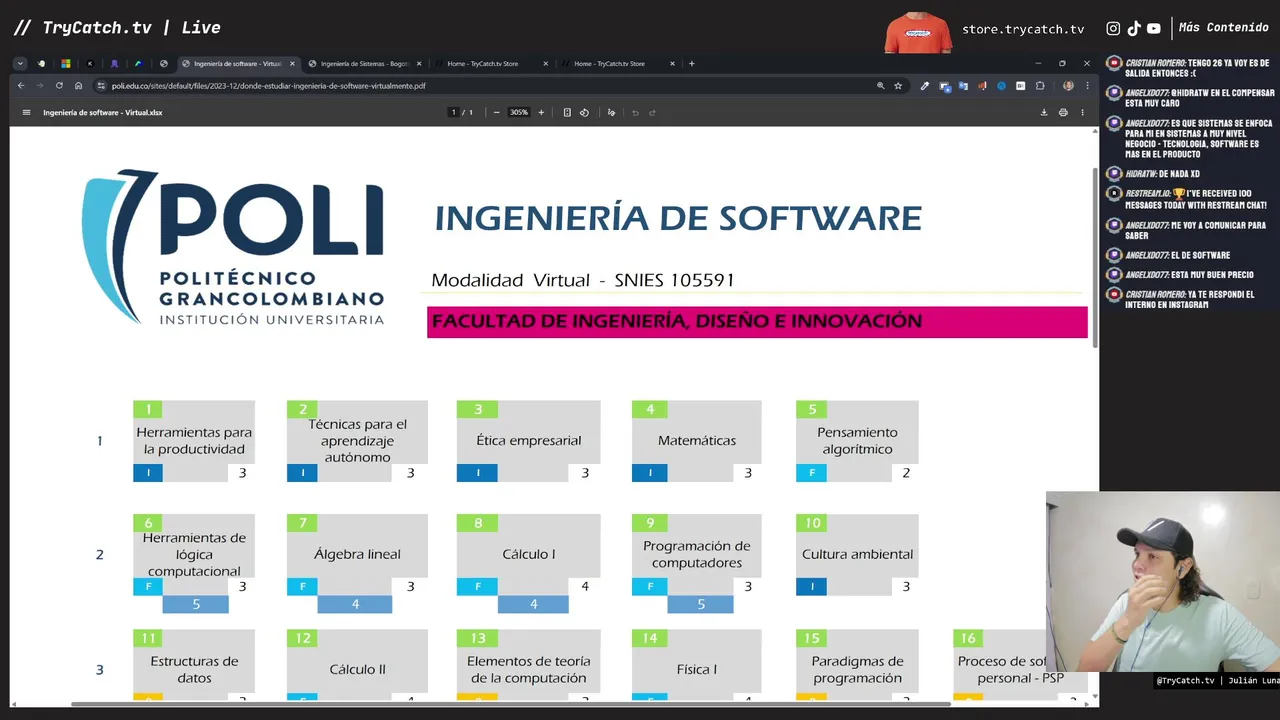Switch to Ingeniería de Sistemas - Bogotá tab
Viewport: 1280px width, 720px height.
(x=364, y=63)
